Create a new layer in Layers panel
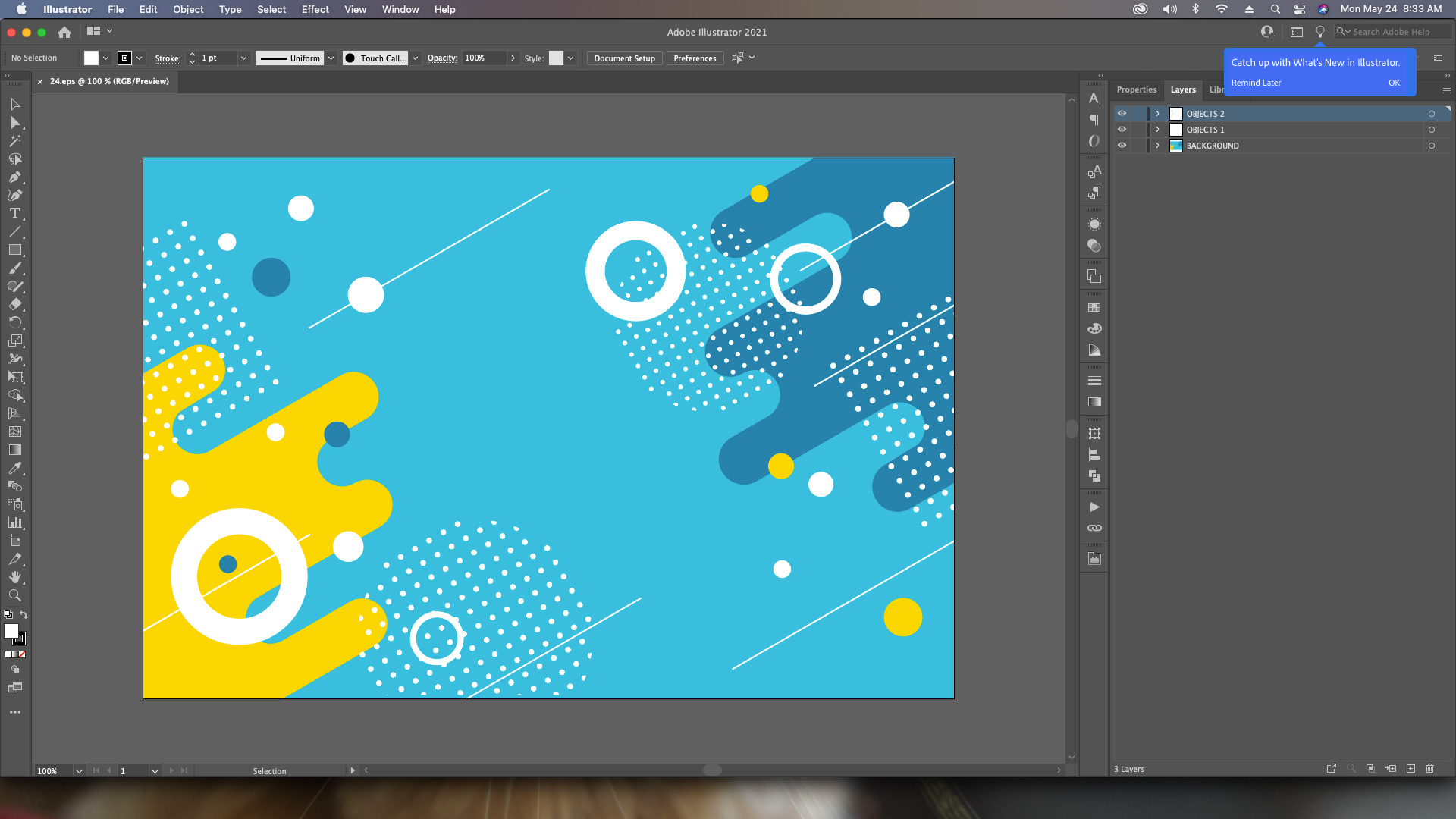1456x819 pixels. [x=1410, y=768]
